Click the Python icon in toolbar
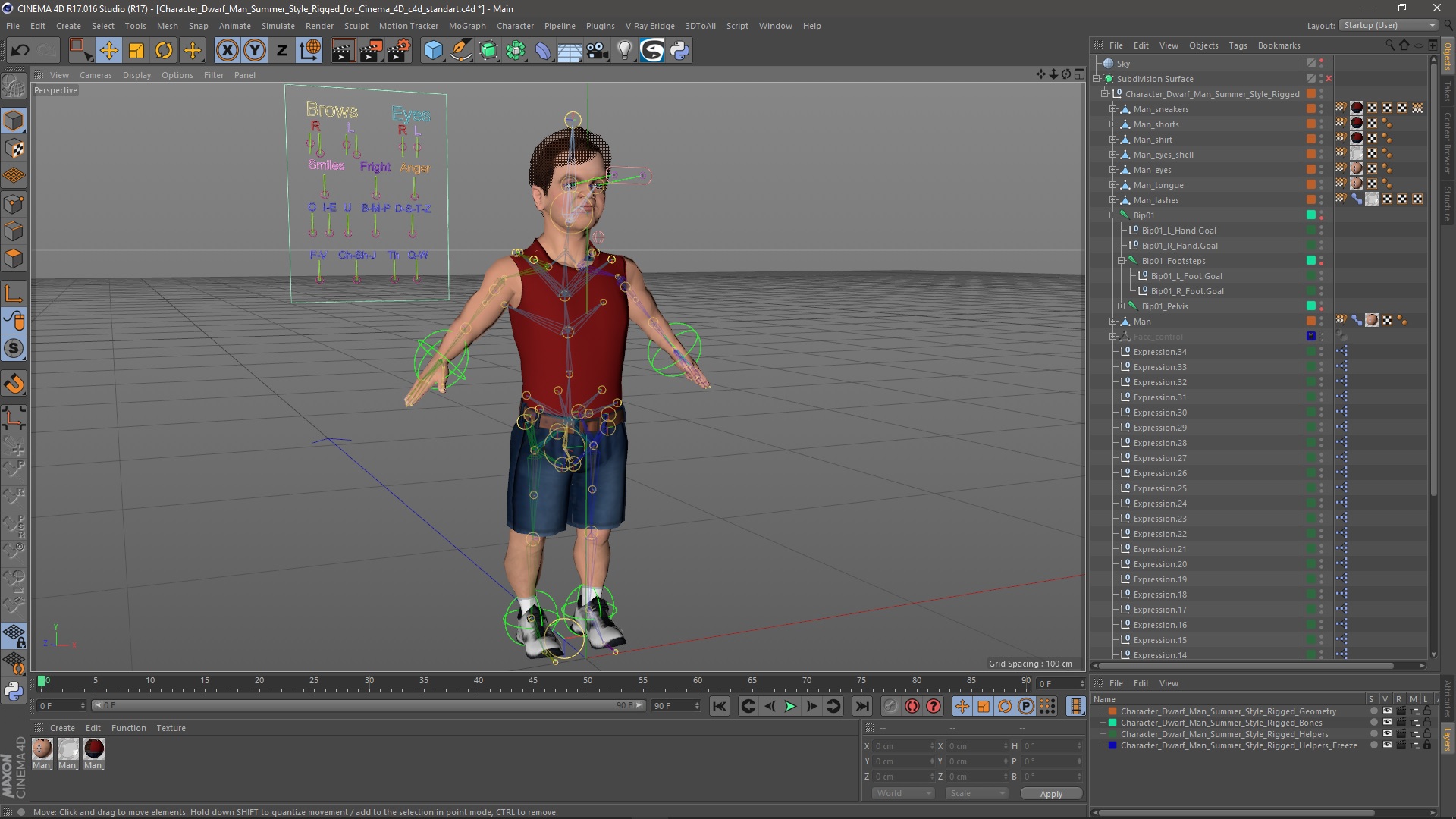1456x819 pixels. click(679, 51)
